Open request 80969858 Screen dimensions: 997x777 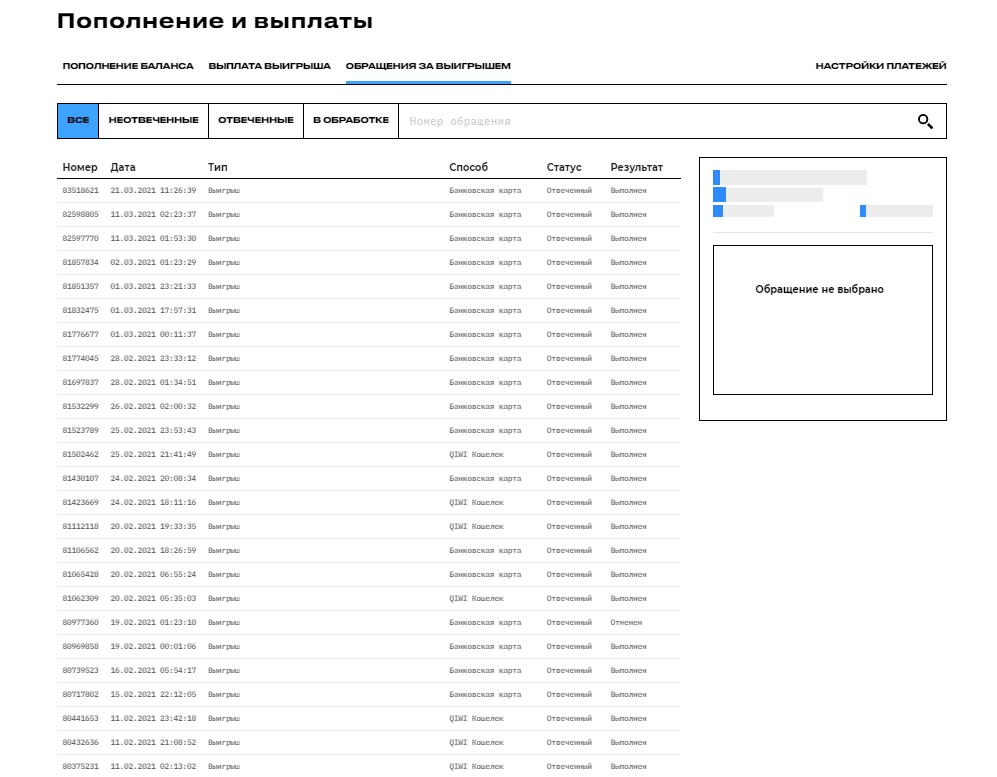pos(369,647)
